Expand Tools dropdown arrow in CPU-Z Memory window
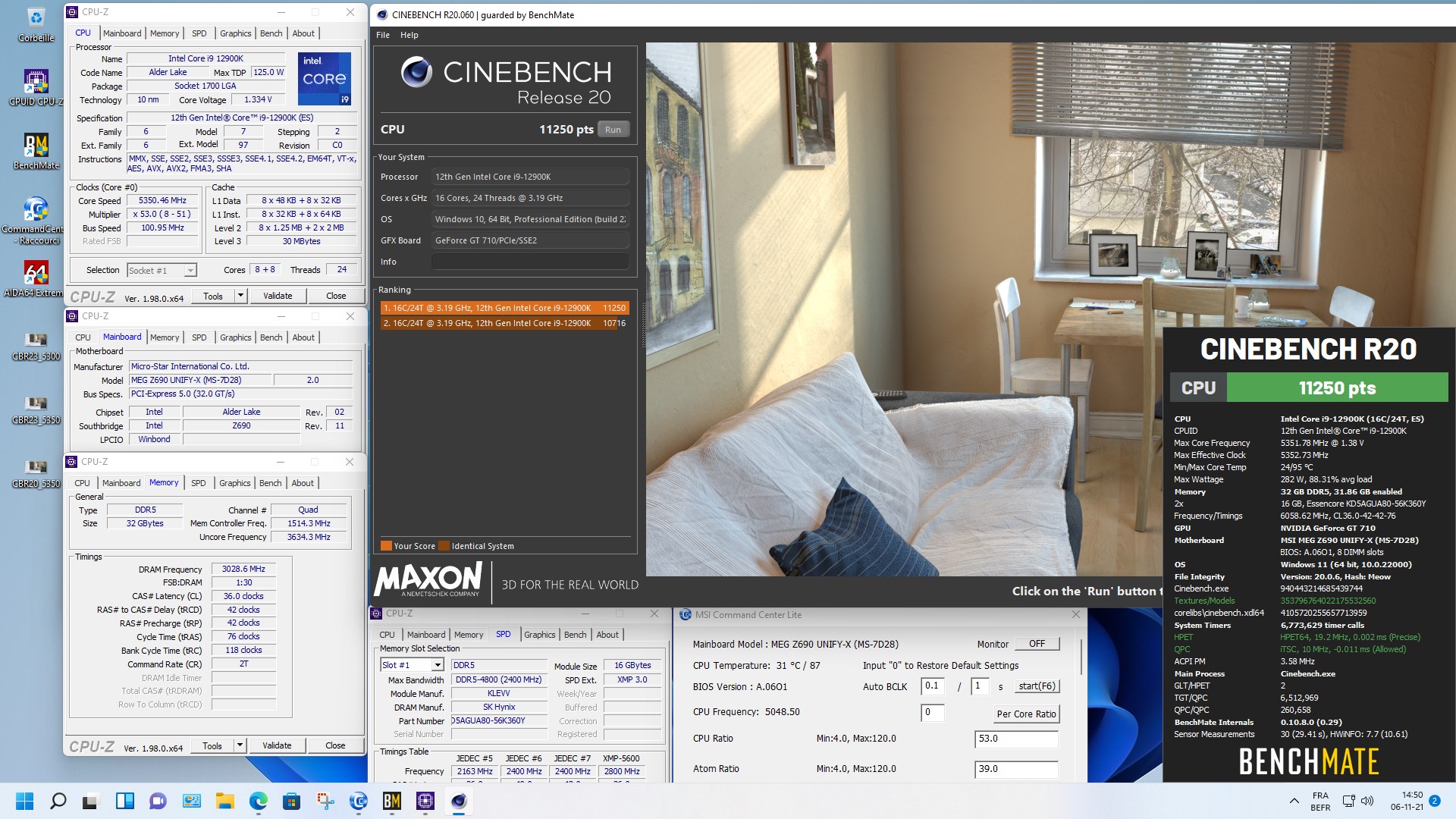Screen dimensions: 1456x819 (240, 745)
